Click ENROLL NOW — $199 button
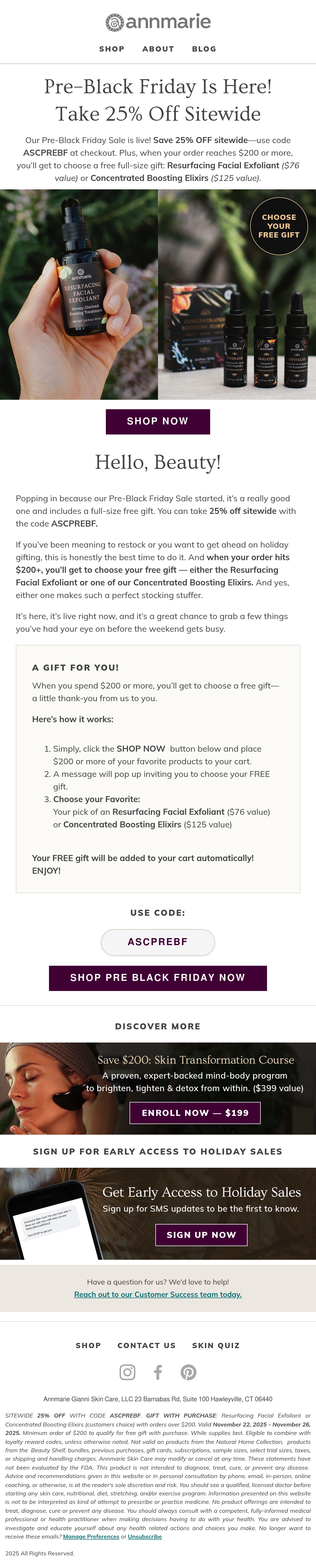Screen dimensions: 316x1568 pyautogui.click(x=195, y=1113)
